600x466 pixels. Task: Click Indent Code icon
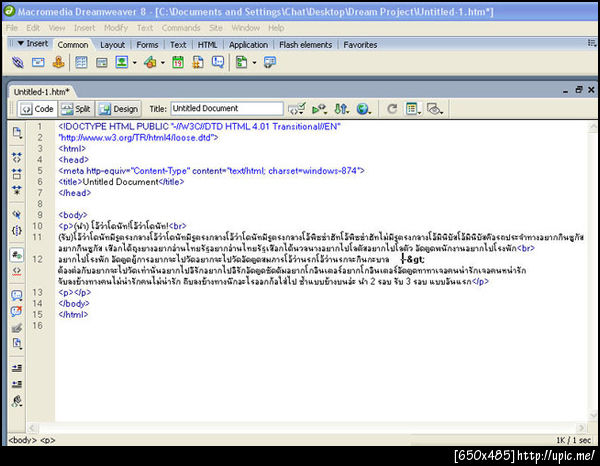tap(17, 368)
